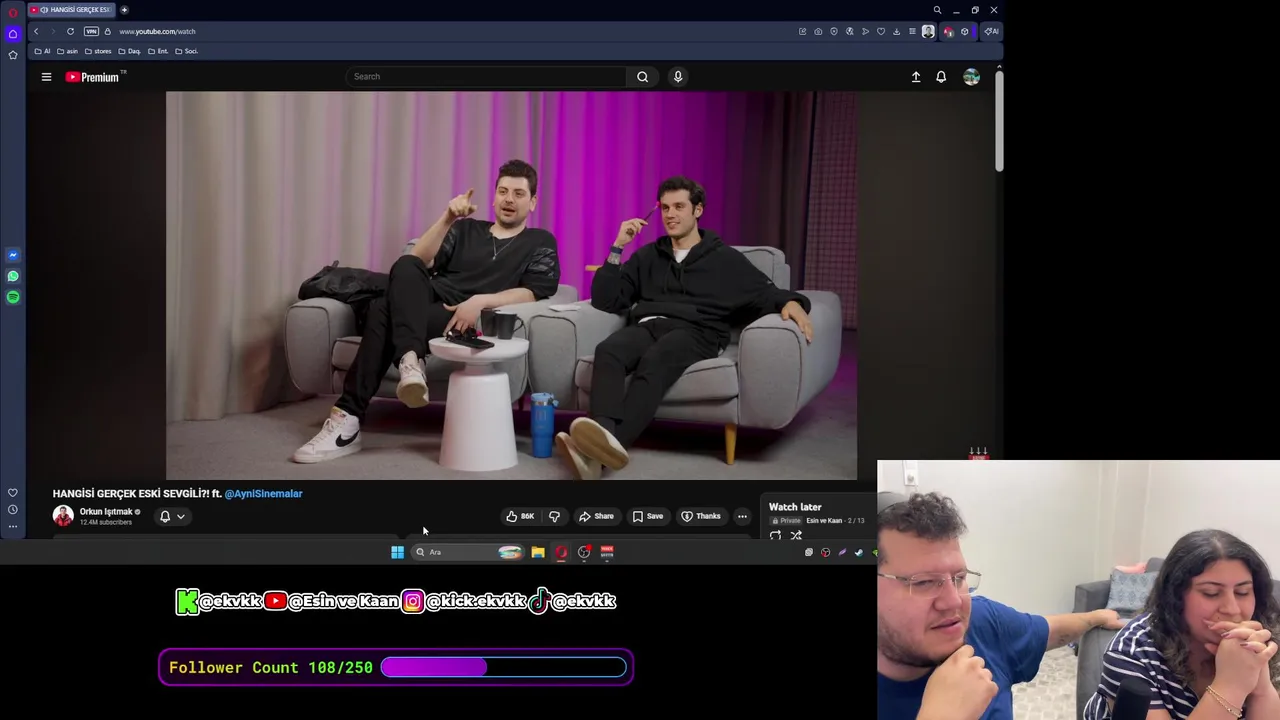Click the taskbar Ara search box

click(468, 552)
